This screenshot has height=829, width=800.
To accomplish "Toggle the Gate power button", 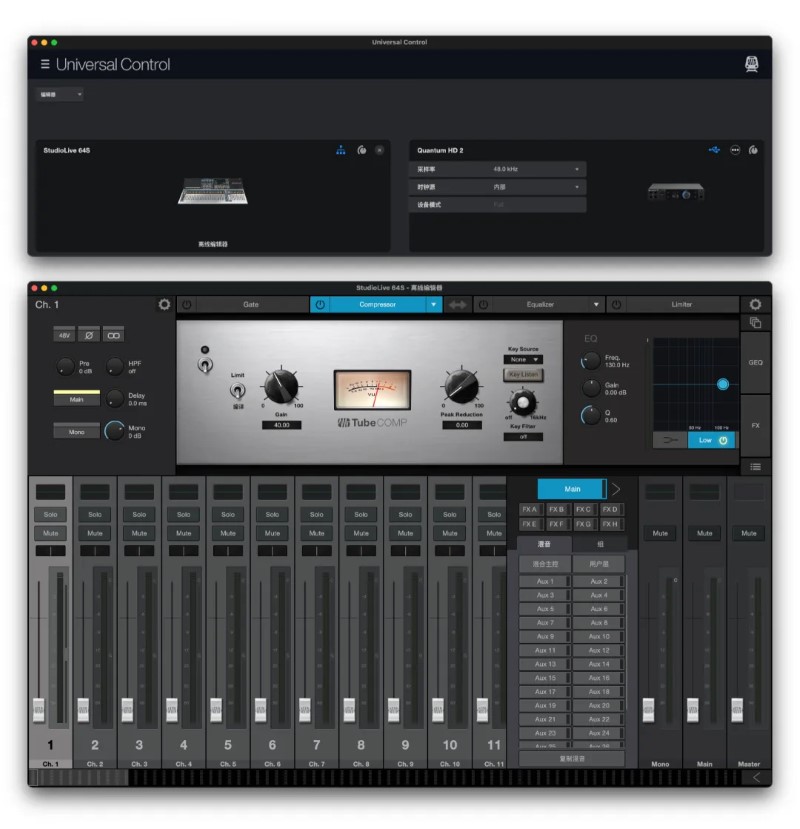I will point(187,305).
